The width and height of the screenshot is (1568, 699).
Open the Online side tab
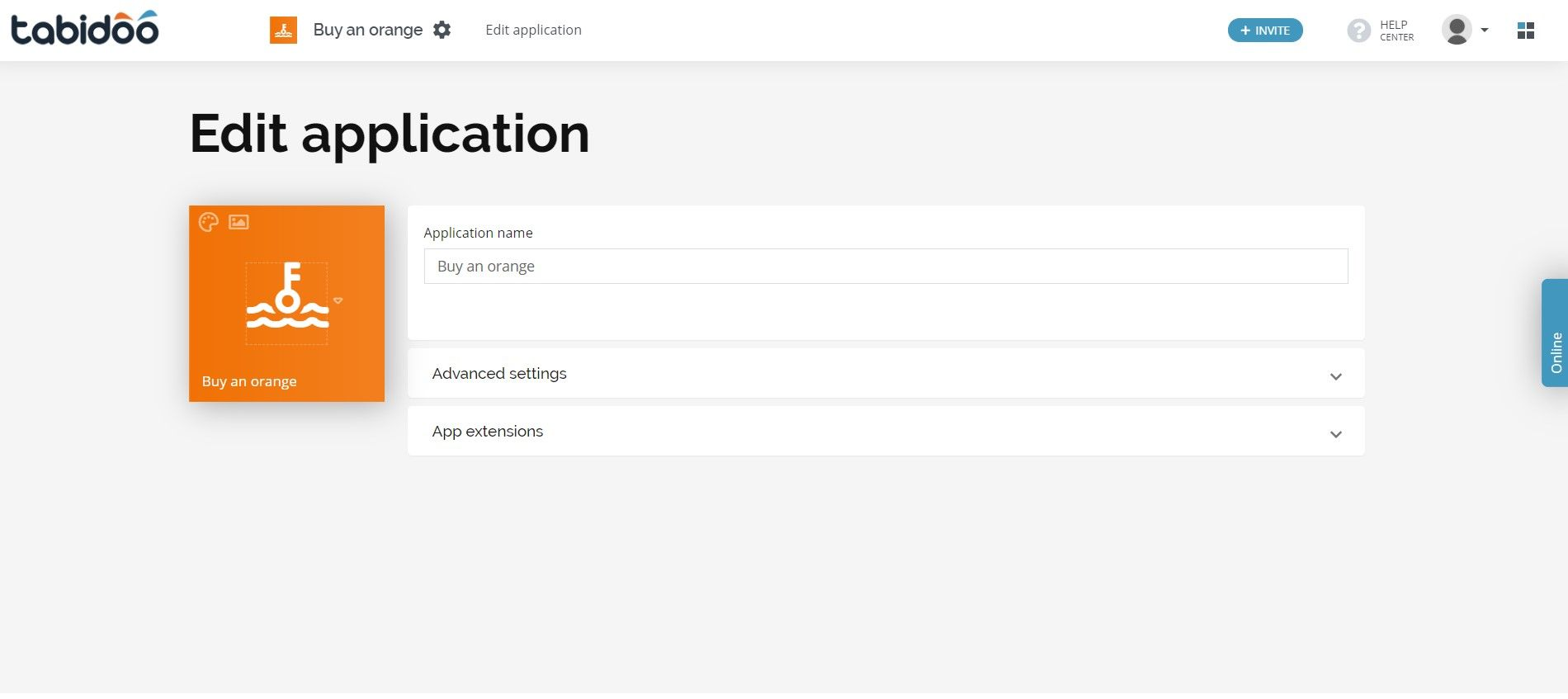coord(1555,333)
